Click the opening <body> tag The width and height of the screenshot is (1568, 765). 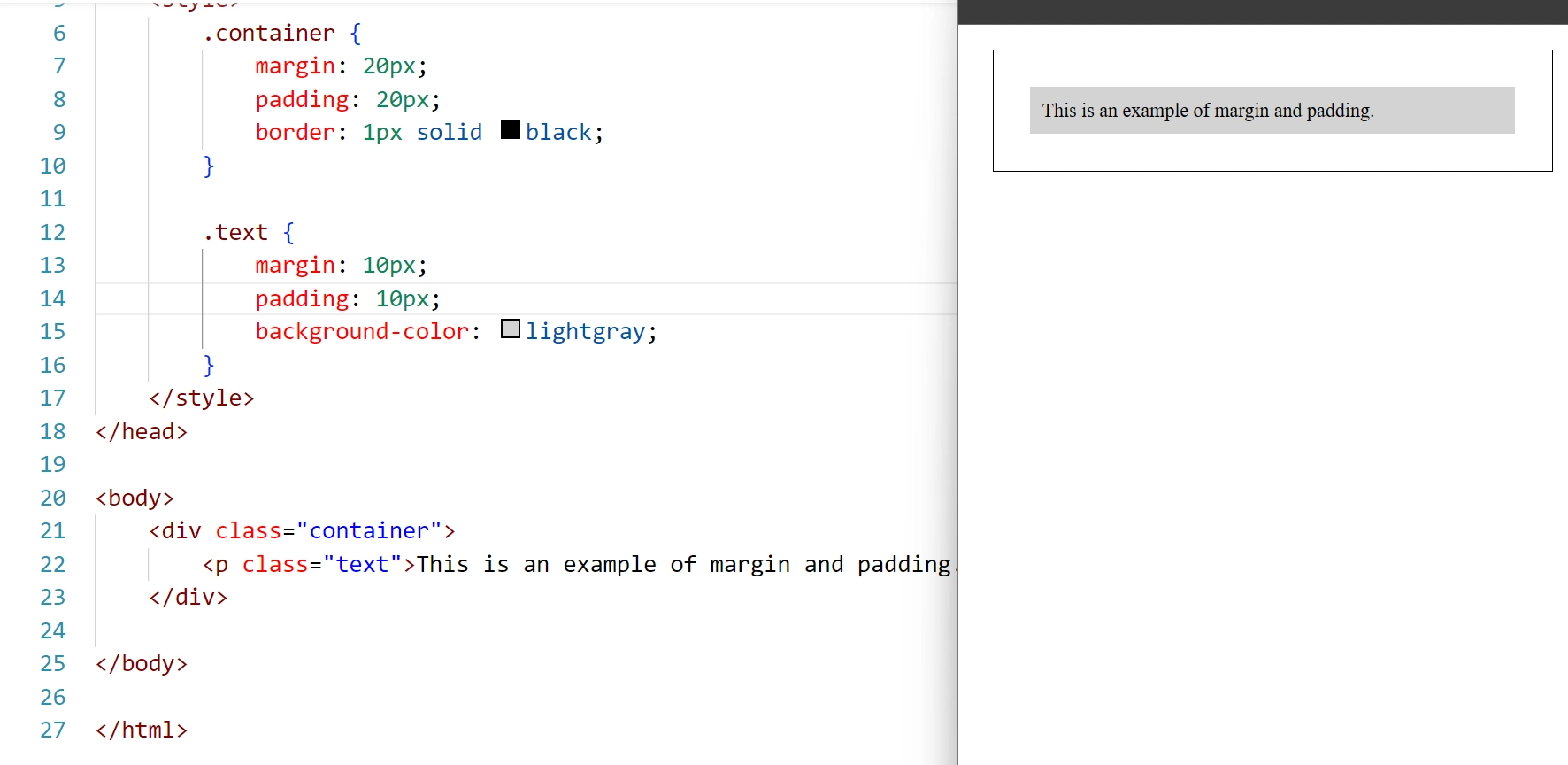point(135,498)
